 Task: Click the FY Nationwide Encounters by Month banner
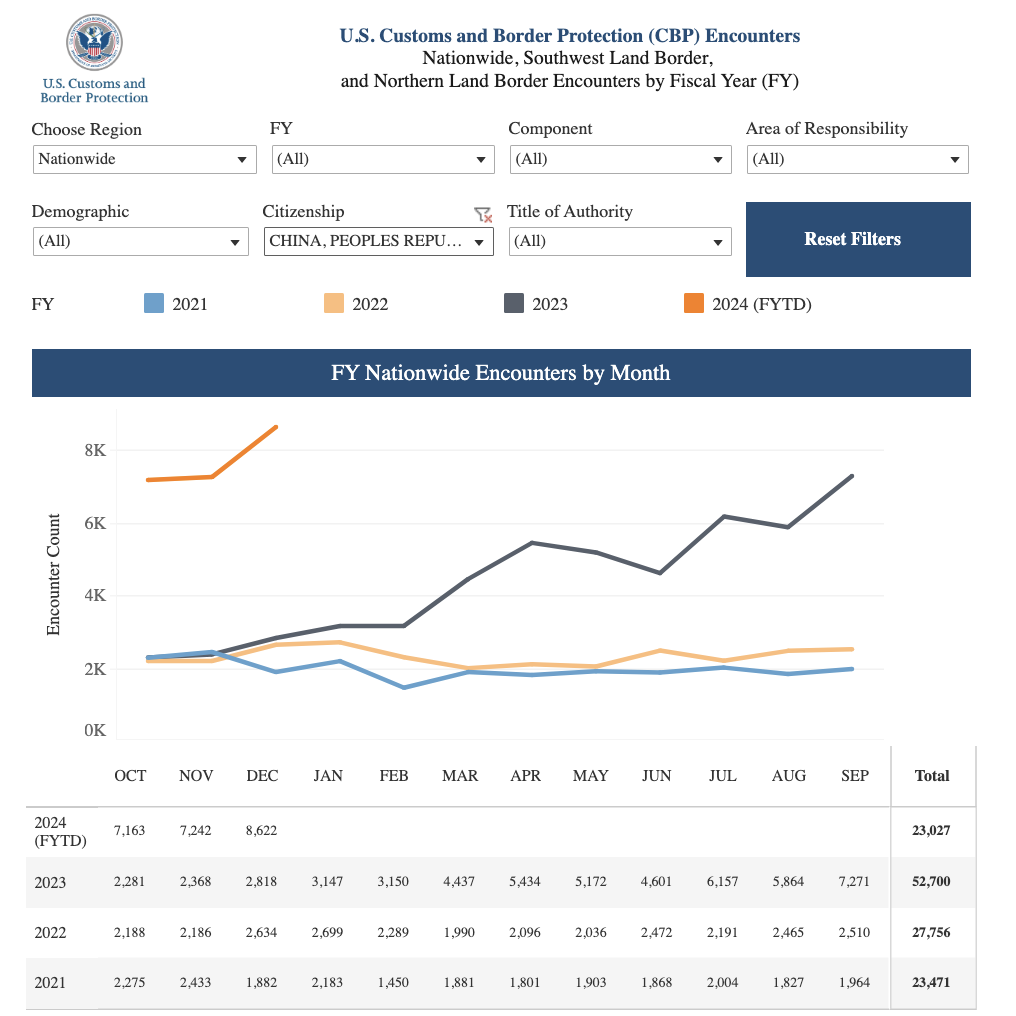501,373
